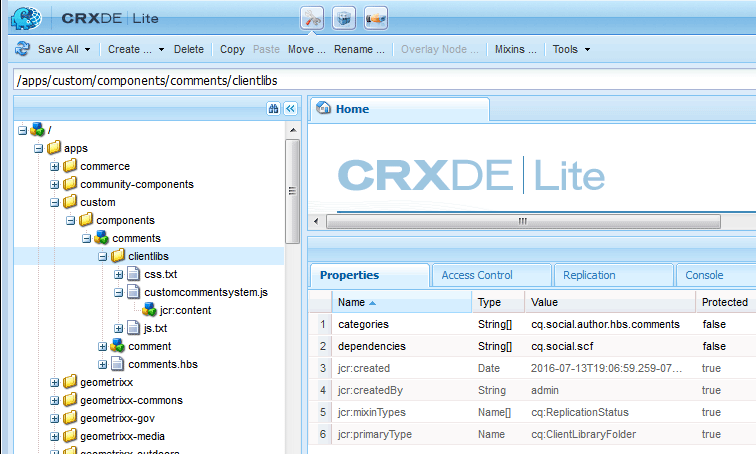Click the js.txt file icon

coord(134,328)
